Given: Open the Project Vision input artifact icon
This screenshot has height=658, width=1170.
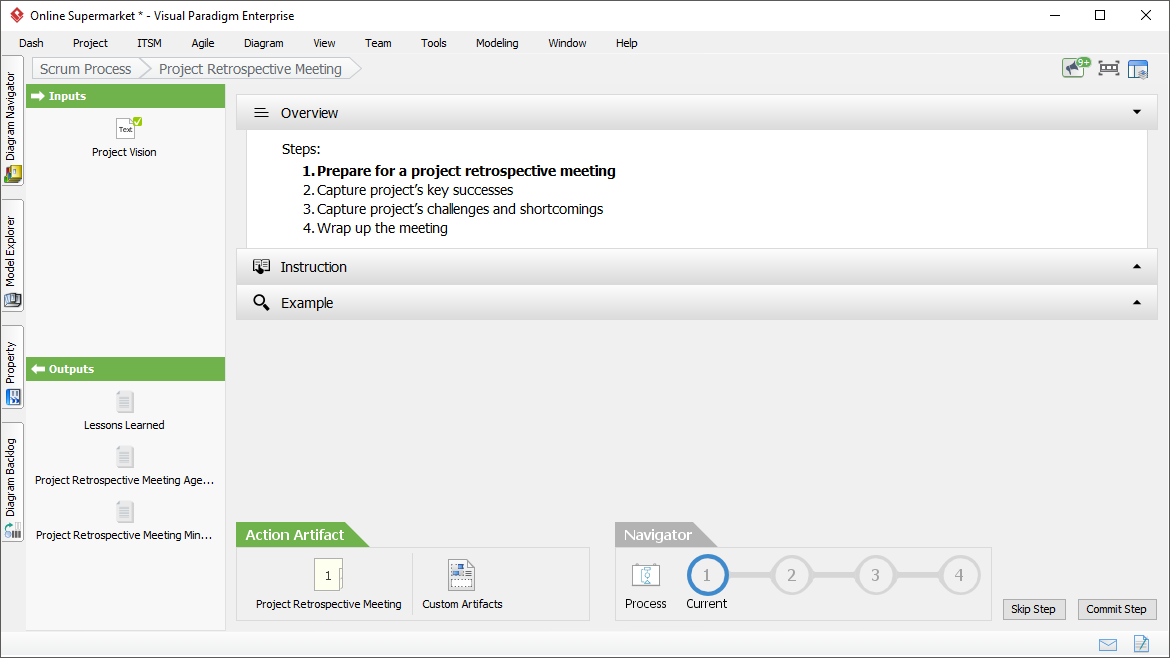Looking at the screenshot, I should click(x=128, y=128).
